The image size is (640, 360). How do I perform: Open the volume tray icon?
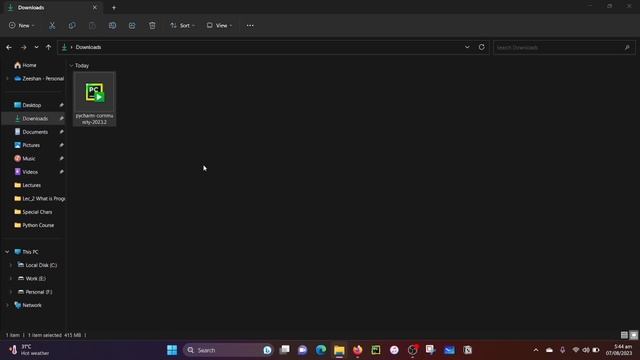(x=586, y=350)
